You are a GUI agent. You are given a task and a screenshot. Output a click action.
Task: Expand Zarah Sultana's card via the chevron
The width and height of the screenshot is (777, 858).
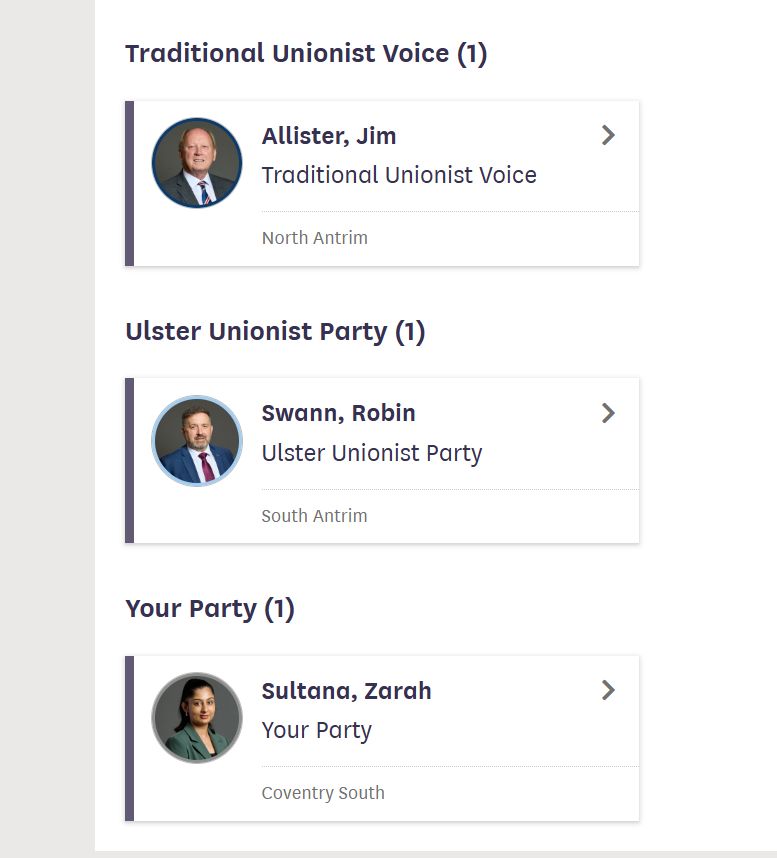tap(608, 690)
